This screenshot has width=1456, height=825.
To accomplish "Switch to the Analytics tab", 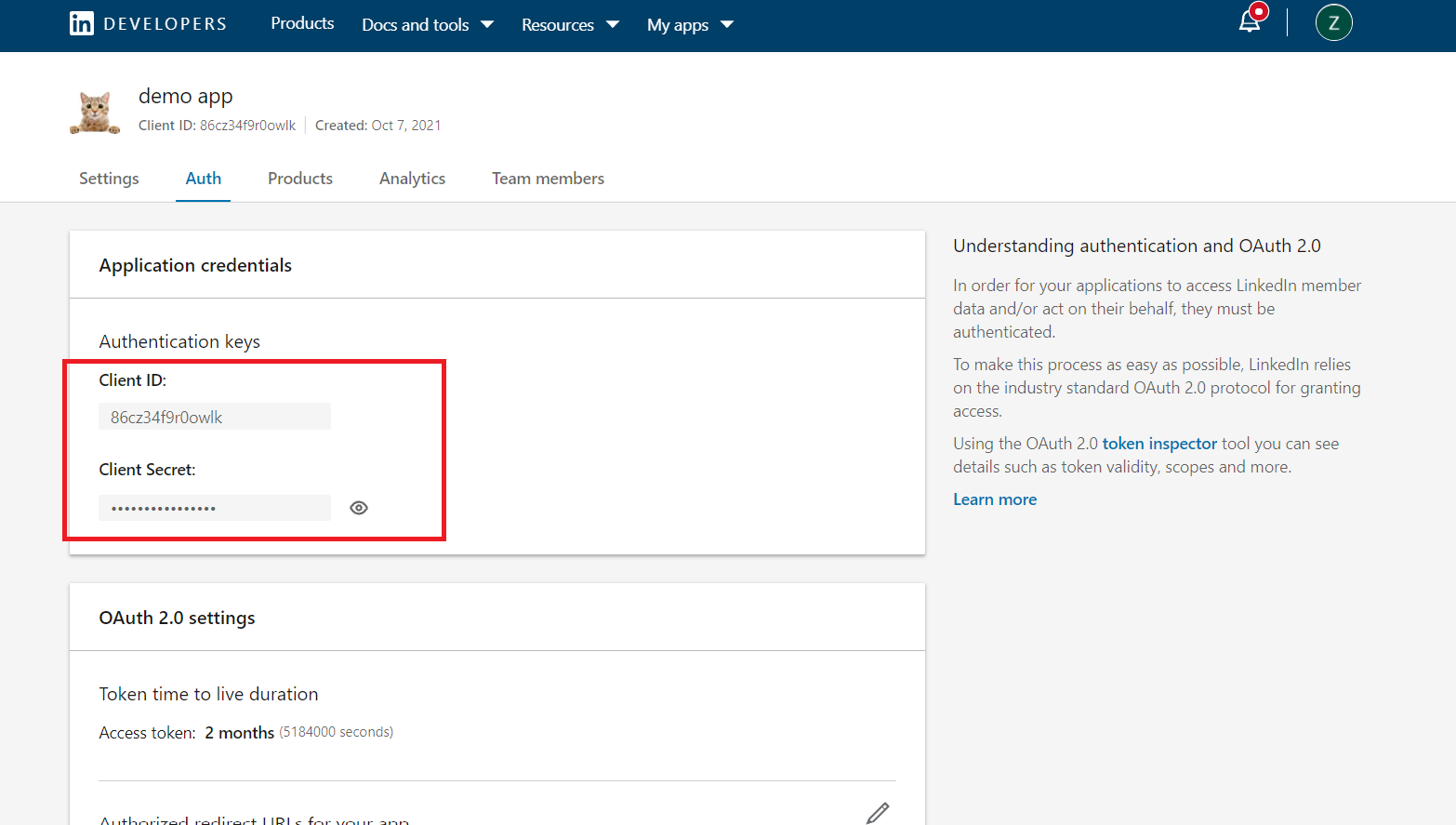I will (412, 179).
